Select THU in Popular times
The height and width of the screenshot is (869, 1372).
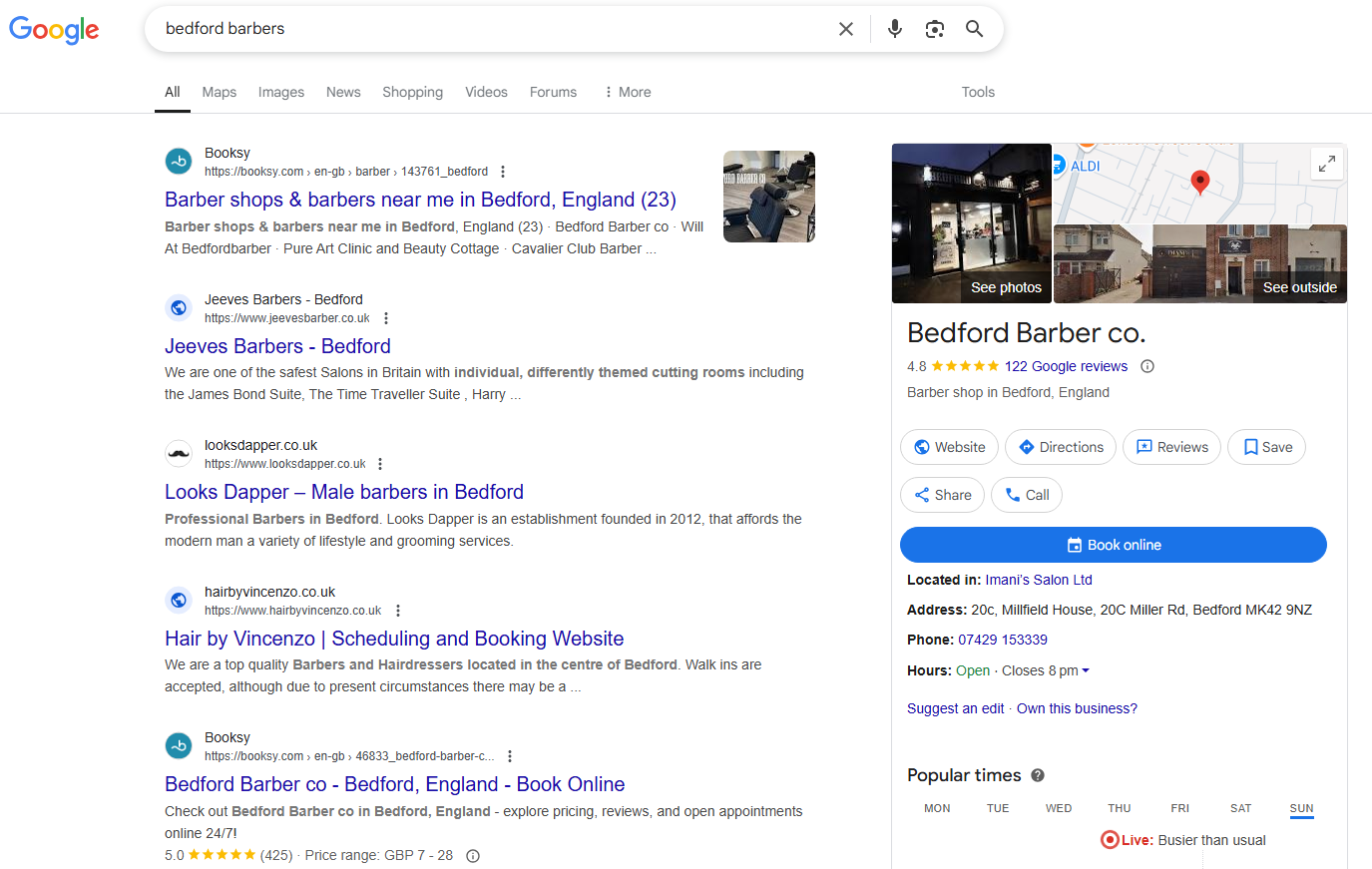[1120, 808]
